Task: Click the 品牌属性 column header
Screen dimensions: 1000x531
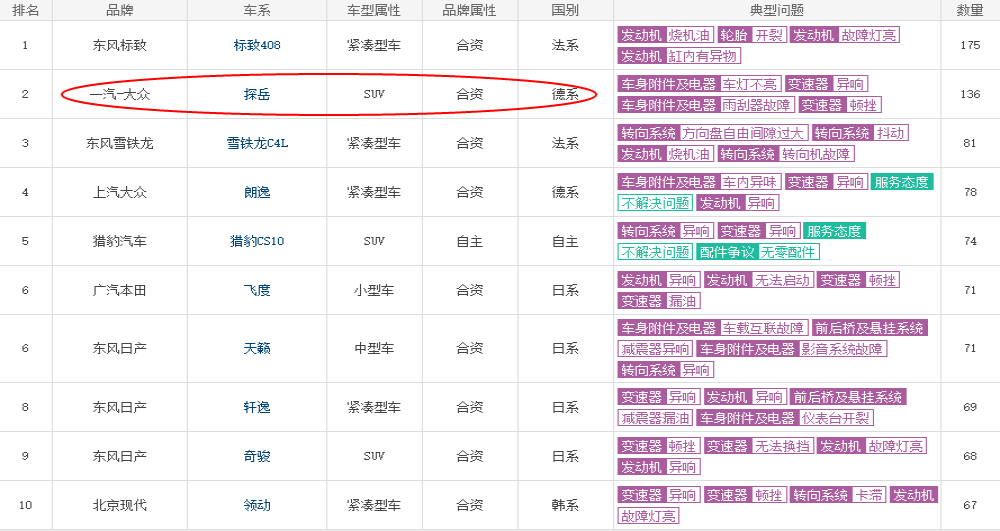Action: tap(469, 10)
